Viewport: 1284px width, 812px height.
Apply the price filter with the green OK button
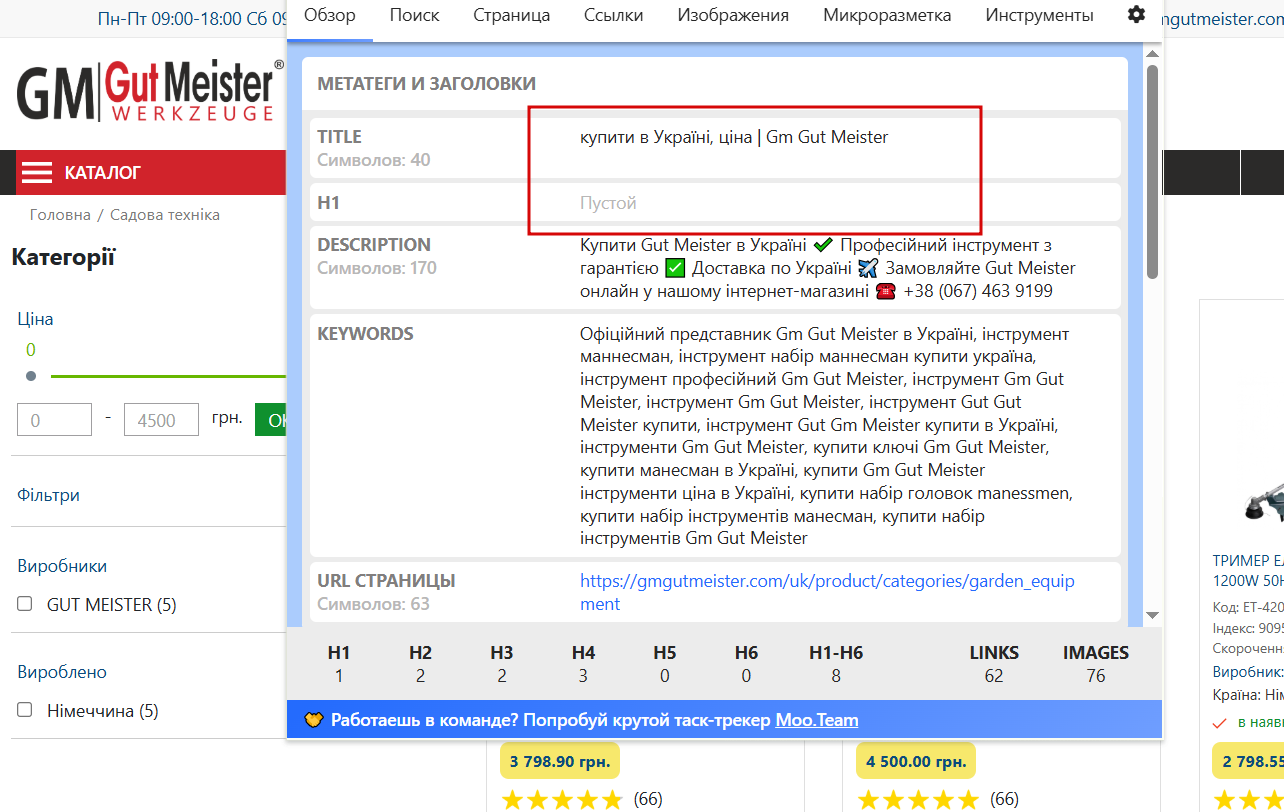[x=271, y=420]
